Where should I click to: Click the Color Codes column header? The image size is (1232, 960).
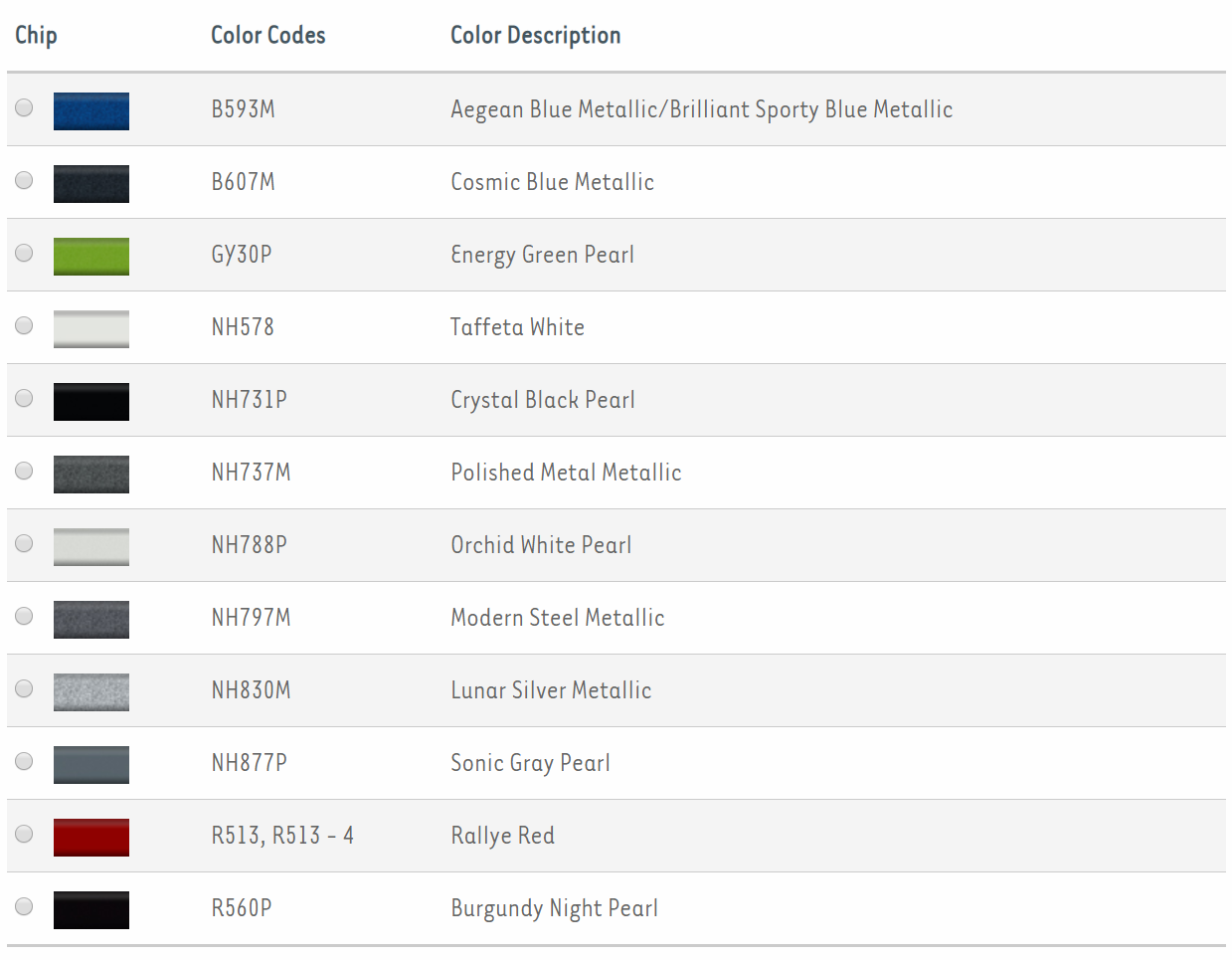pyautogui.click(x=267, y=36)
